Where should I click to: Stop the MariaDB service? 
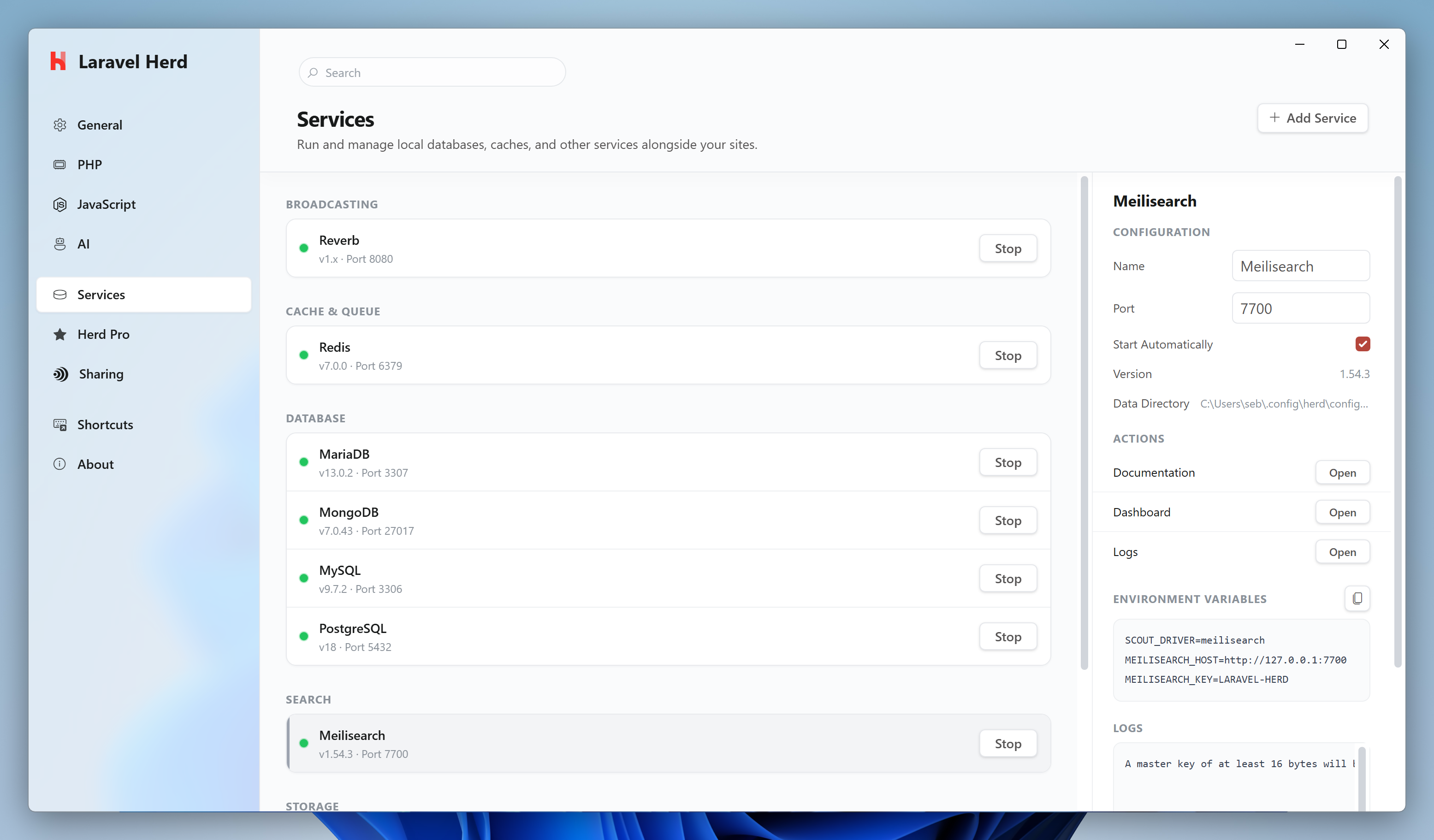pos(1008,462)
